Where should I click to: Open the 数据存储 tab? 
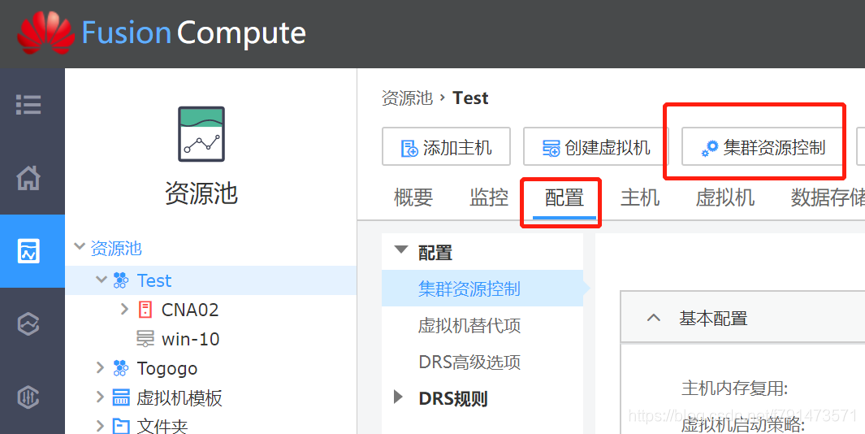tap(827, 197)
